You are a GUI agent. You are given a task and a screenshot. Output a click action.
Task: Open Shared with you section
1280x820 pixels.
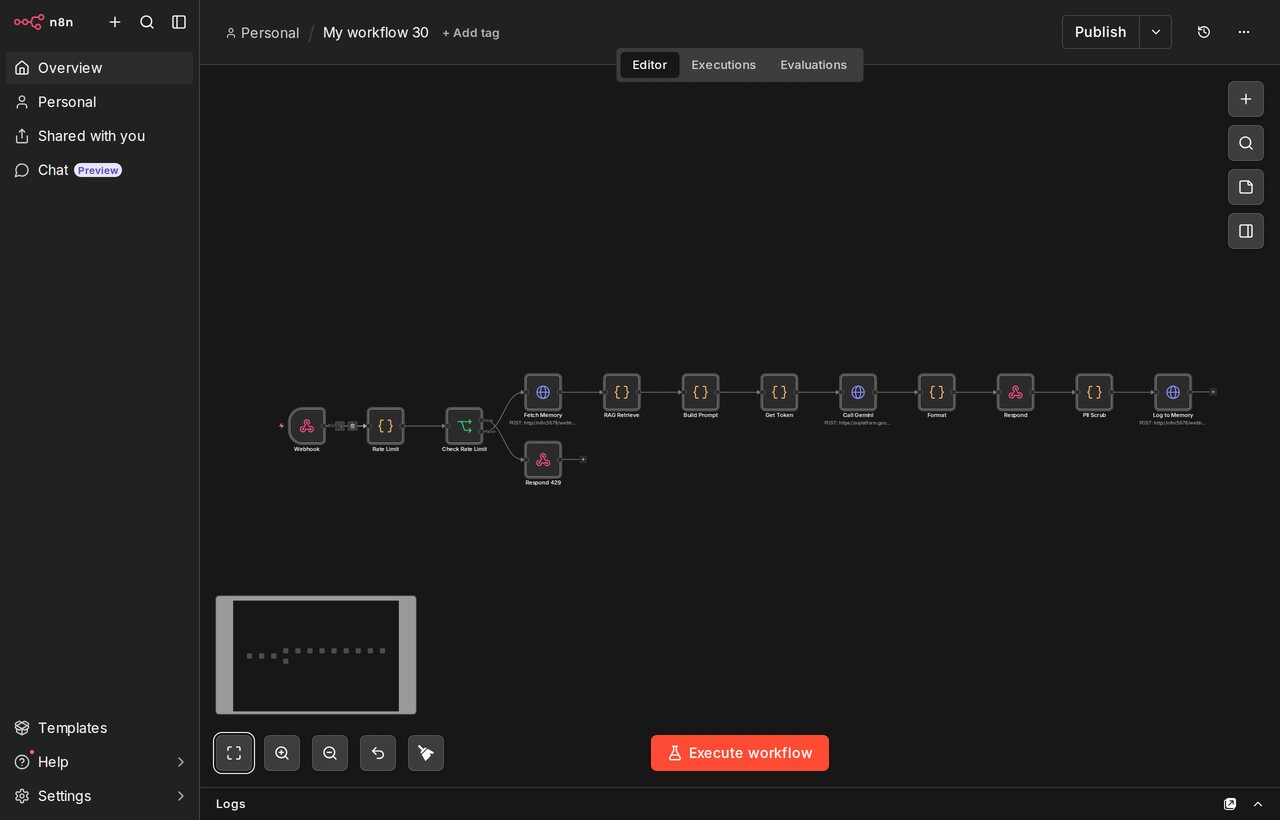[100, 136]
